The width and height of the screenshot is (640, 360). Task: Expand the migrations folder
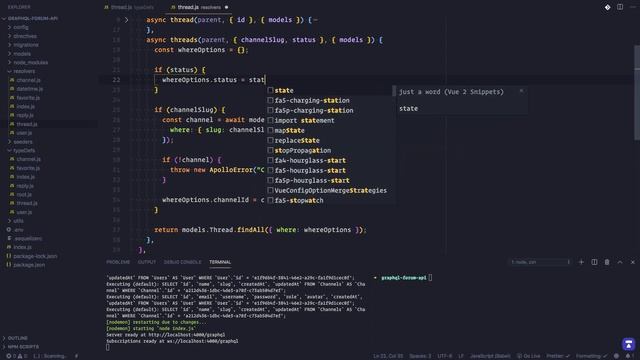25,45
